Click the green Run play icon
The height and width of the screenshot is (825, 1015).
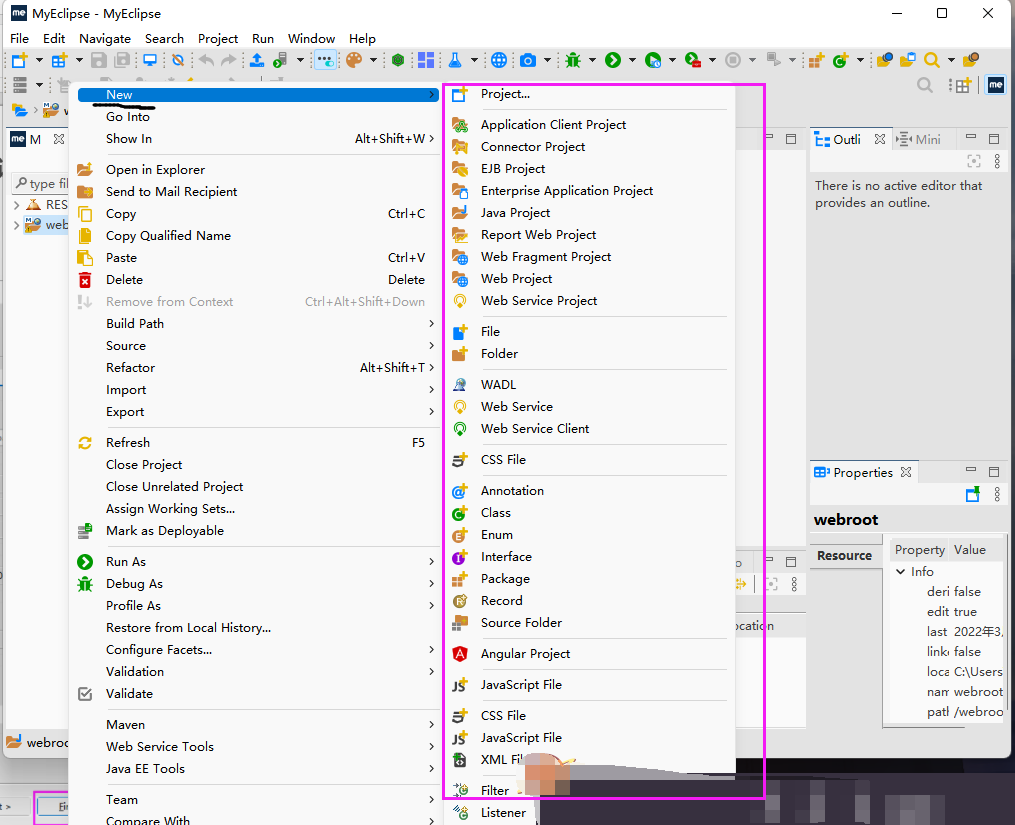pos(612,60)
